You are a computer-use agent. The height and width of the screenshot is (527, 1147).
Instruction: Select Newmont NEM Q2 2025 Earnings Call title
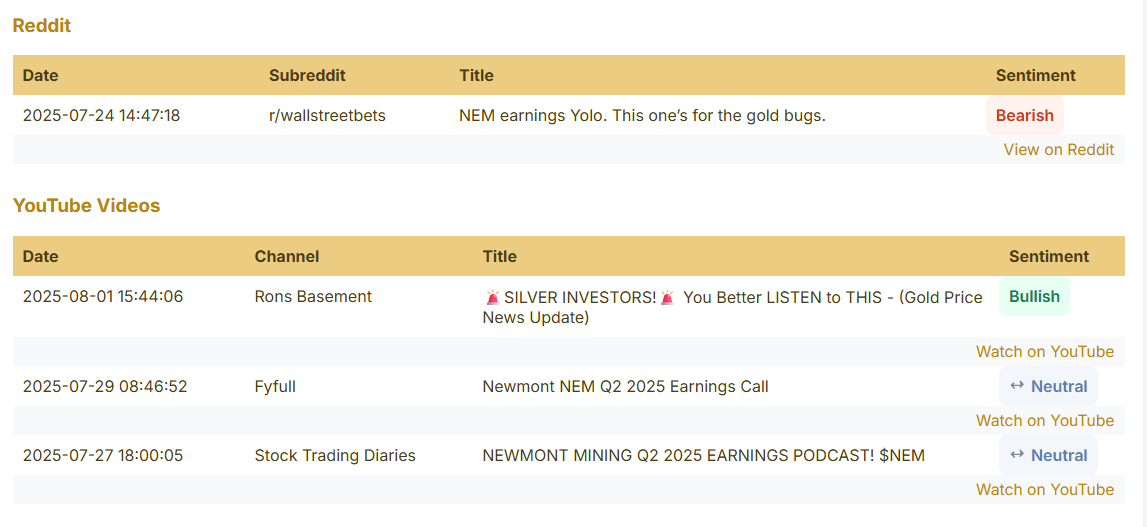point(625,386)
